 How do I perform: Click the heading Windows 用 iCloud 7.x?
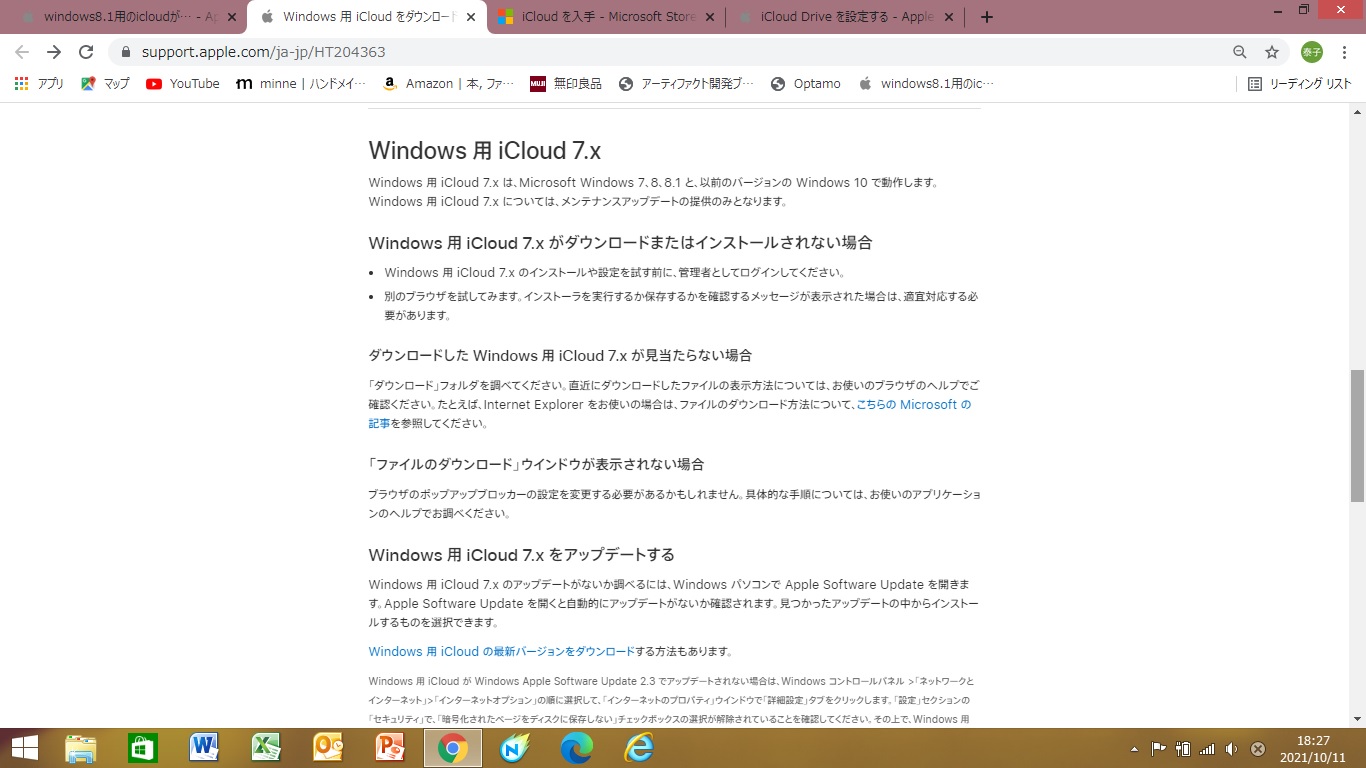[x=484, y=150]
